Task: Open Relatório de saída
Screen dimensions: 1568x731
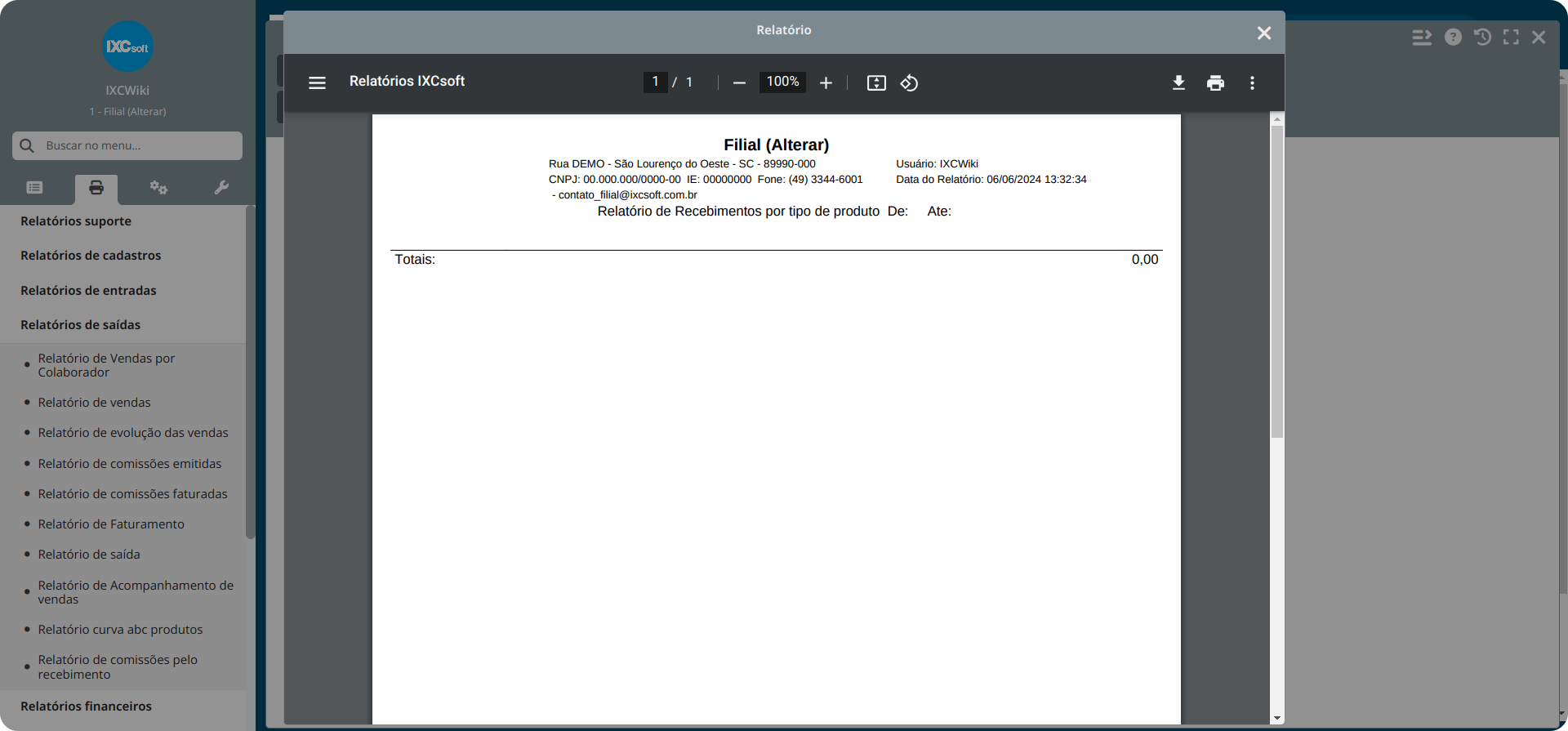Action: (x=89, y=555)
